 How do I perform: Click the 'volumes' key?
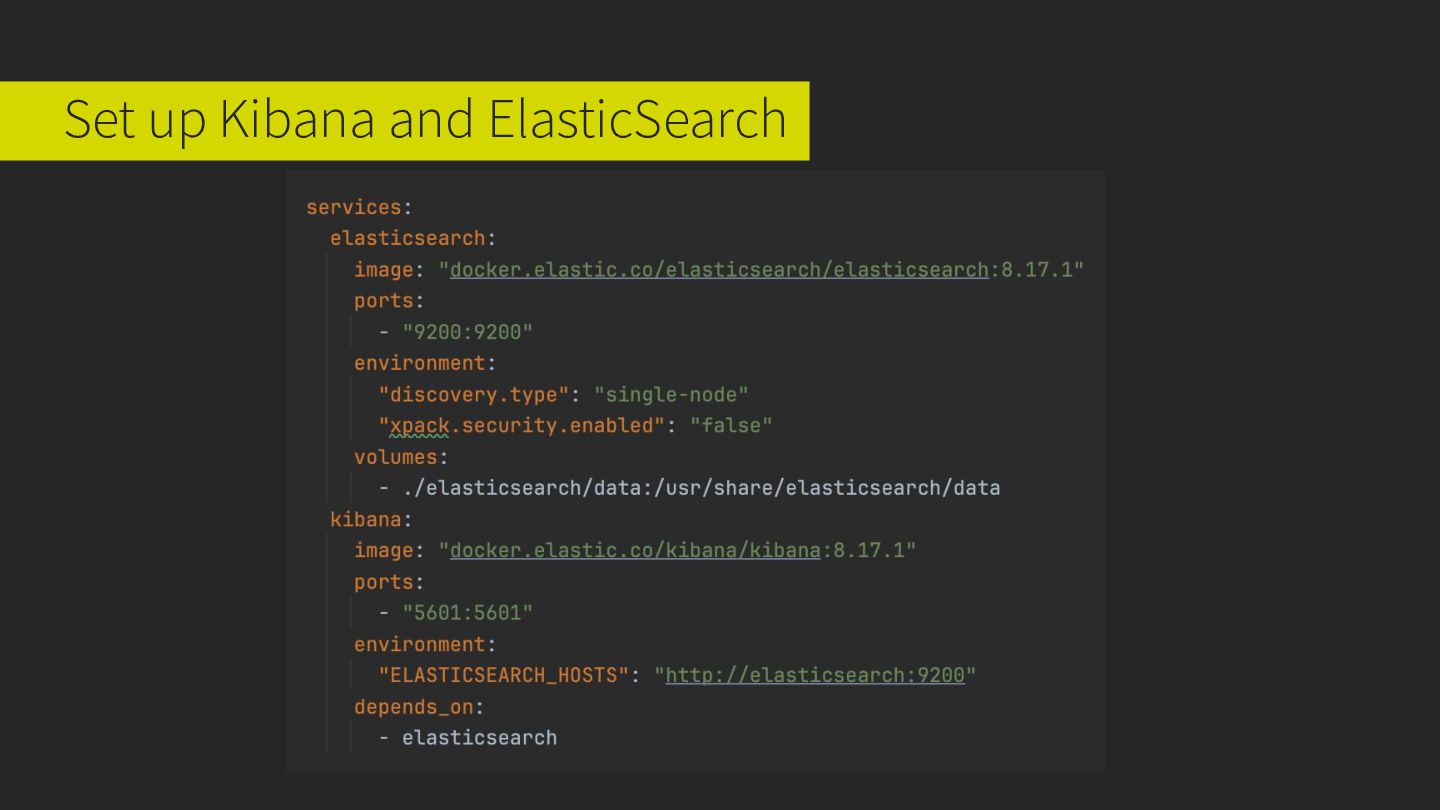pyautogui.click(x=396, y=457)
